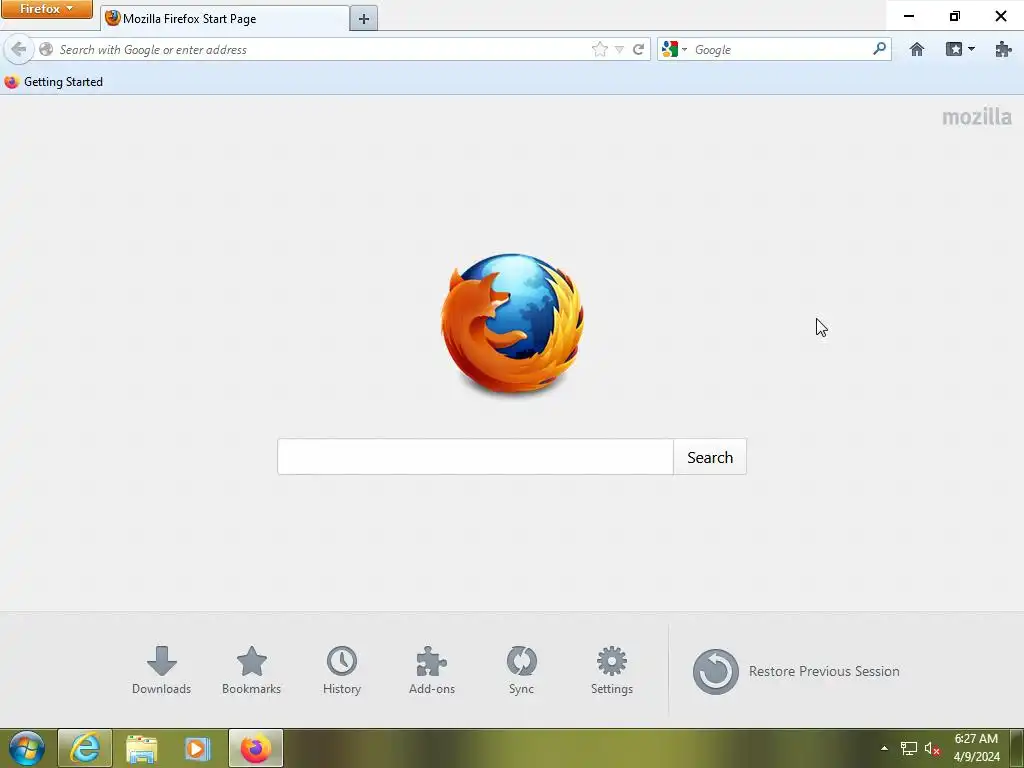Open the add-ons puzzle icon in toolbar
The height and width of the screenshot is (768, 1024).
(x=1003, y=50)
